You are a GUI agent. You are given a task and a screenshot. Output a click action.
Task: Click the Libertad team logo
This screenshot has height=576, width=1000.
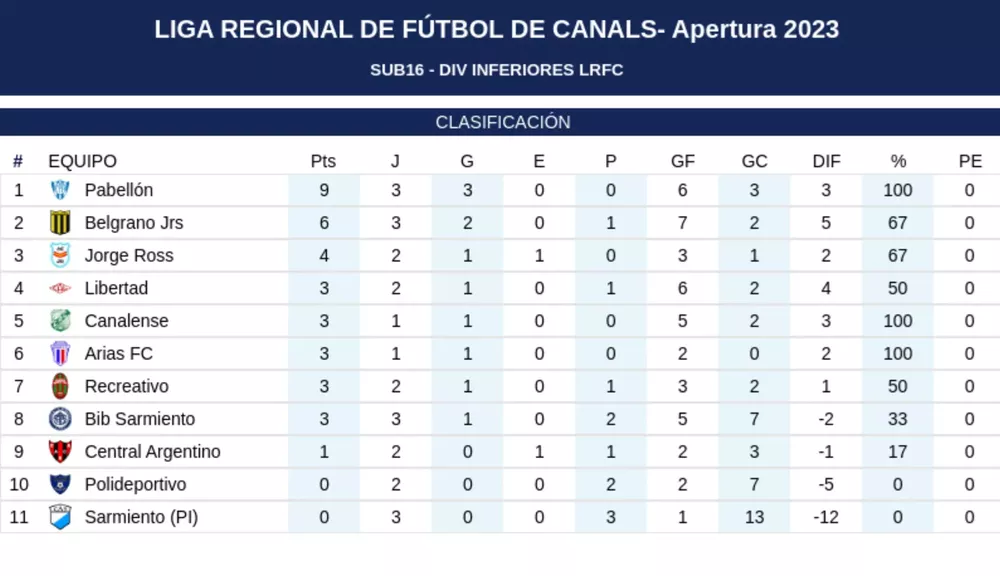(60, 288)
